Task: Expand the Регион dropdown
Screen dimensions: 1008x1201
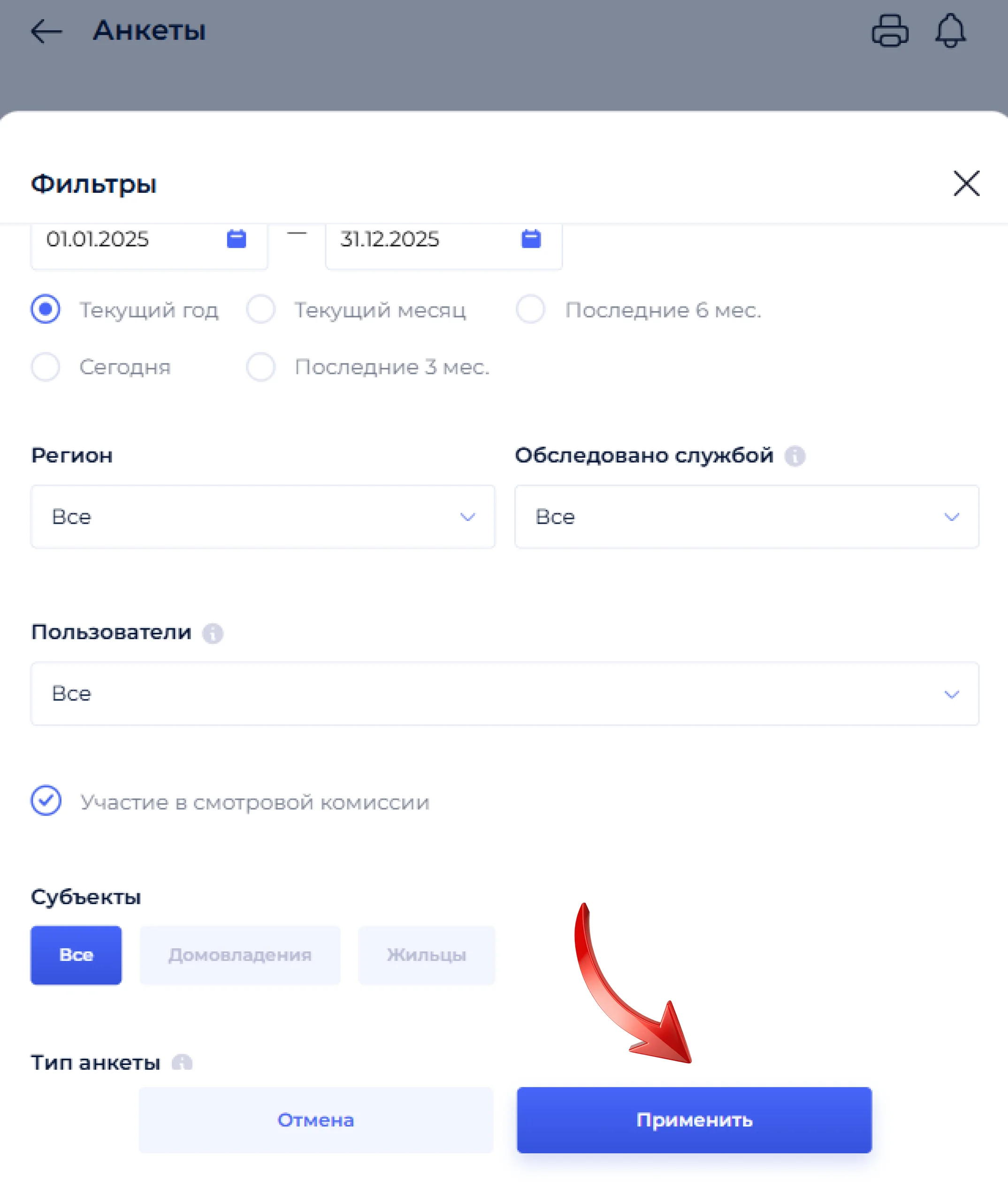Action: point(263,517)
